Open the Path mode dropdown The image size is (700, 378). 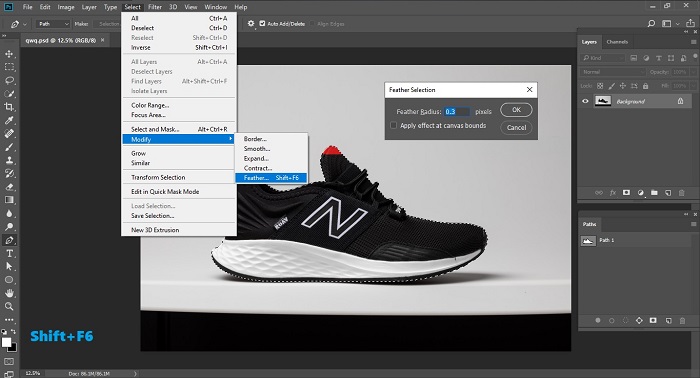click(53, 24)
